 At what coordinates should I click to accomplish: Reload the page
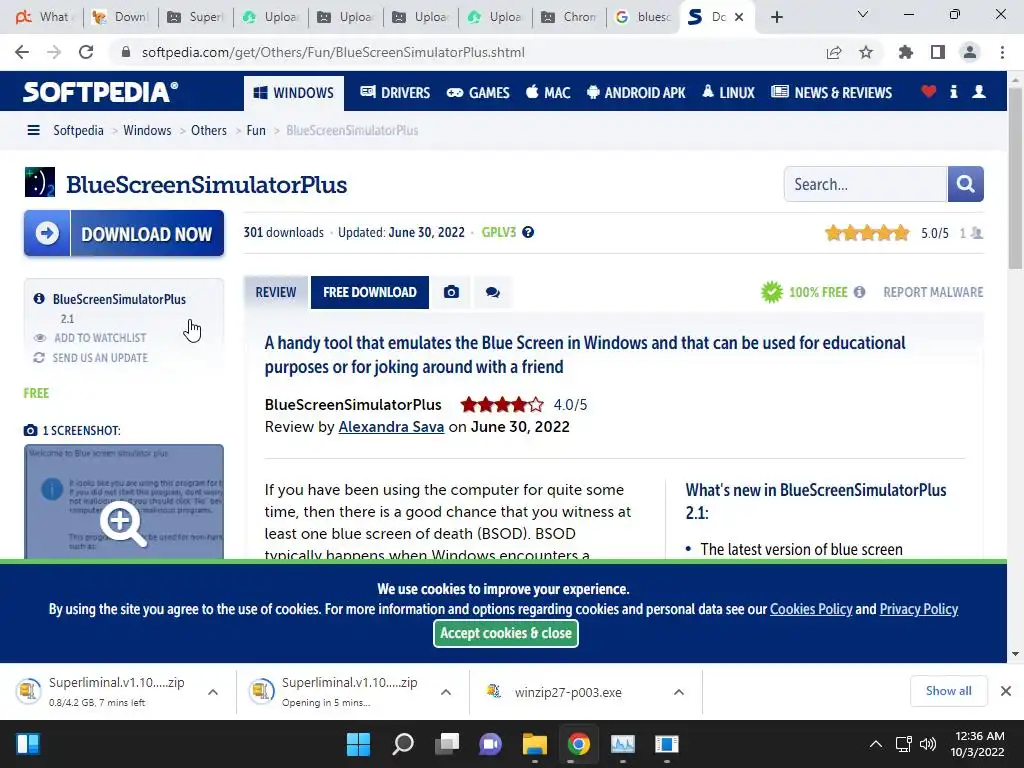(x=86, y=52)
